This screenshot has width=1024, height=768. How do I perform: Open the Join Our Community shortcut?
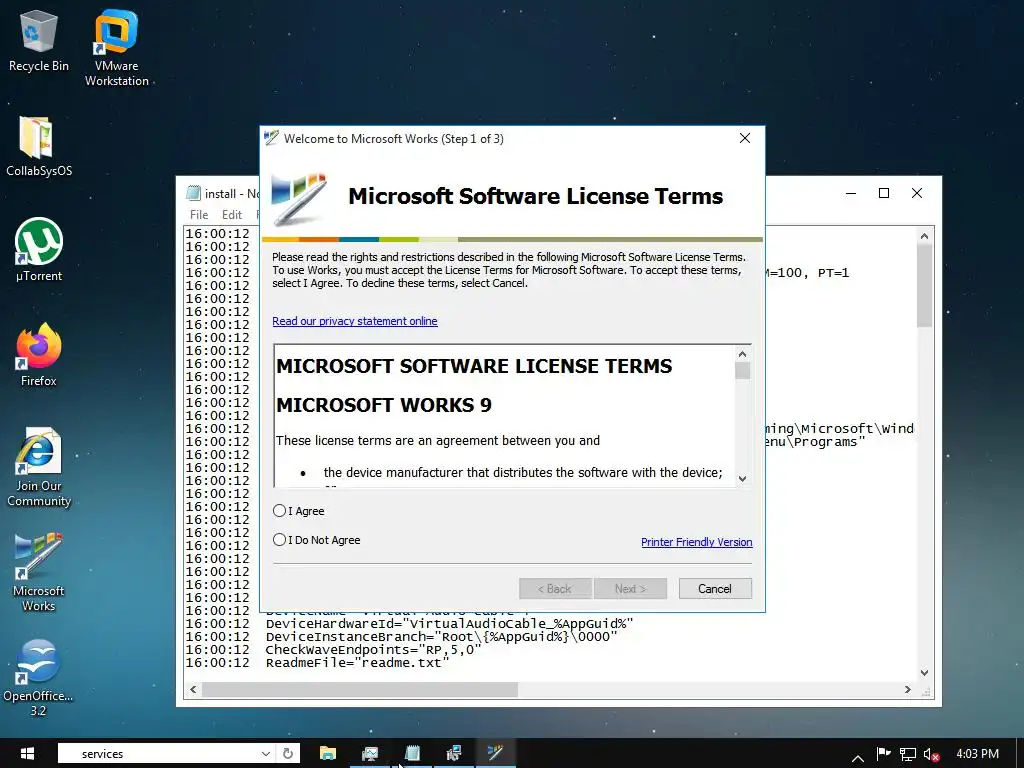pos(39,467)
